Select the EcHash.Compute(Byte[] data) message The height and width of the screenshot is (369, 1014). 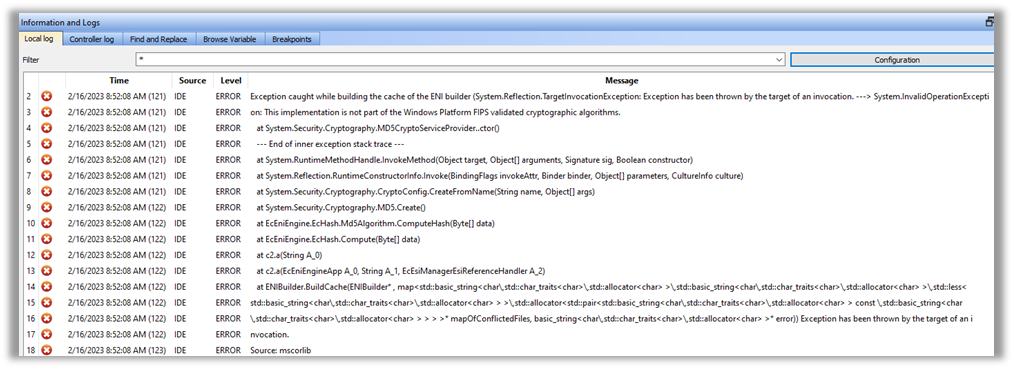click(338, 239)
